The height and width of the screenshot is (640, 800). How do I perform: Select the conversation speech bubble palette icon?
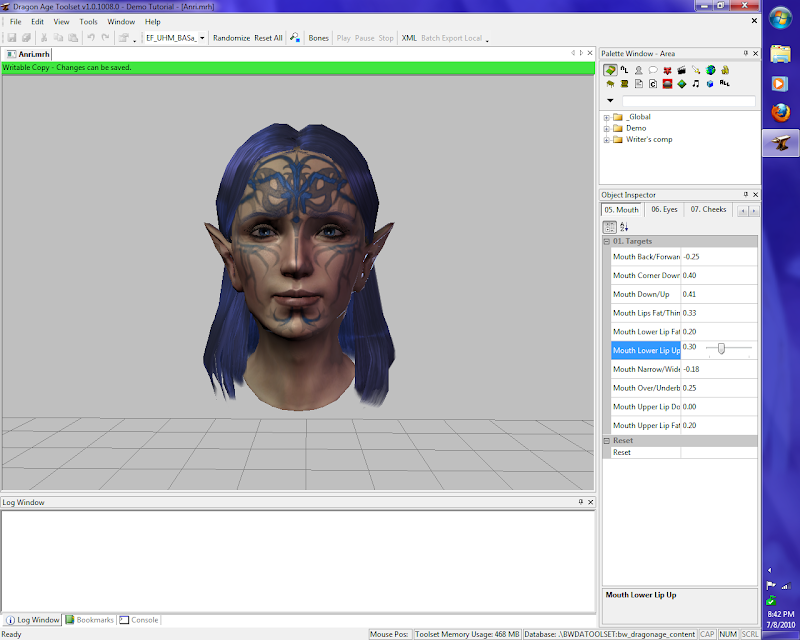(652, 70)
